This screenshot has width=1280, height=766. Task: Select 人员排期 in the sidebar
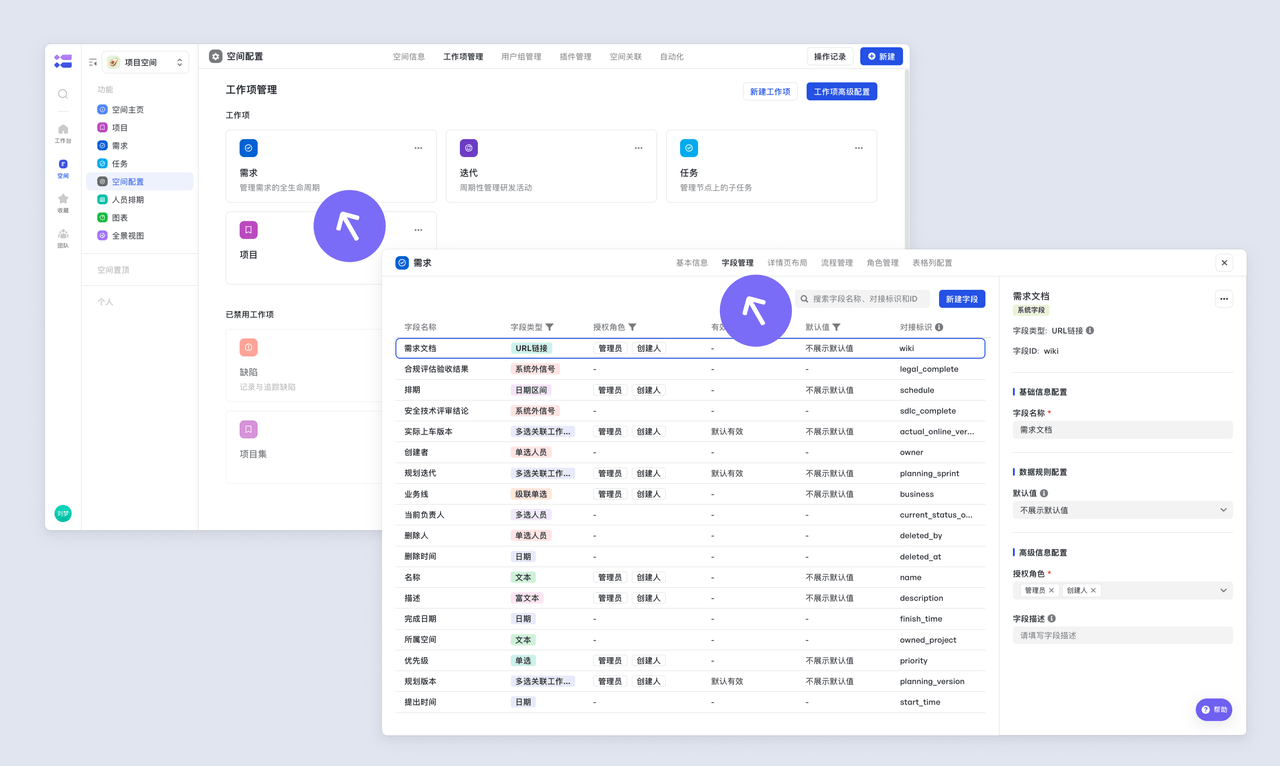(127, 200)
